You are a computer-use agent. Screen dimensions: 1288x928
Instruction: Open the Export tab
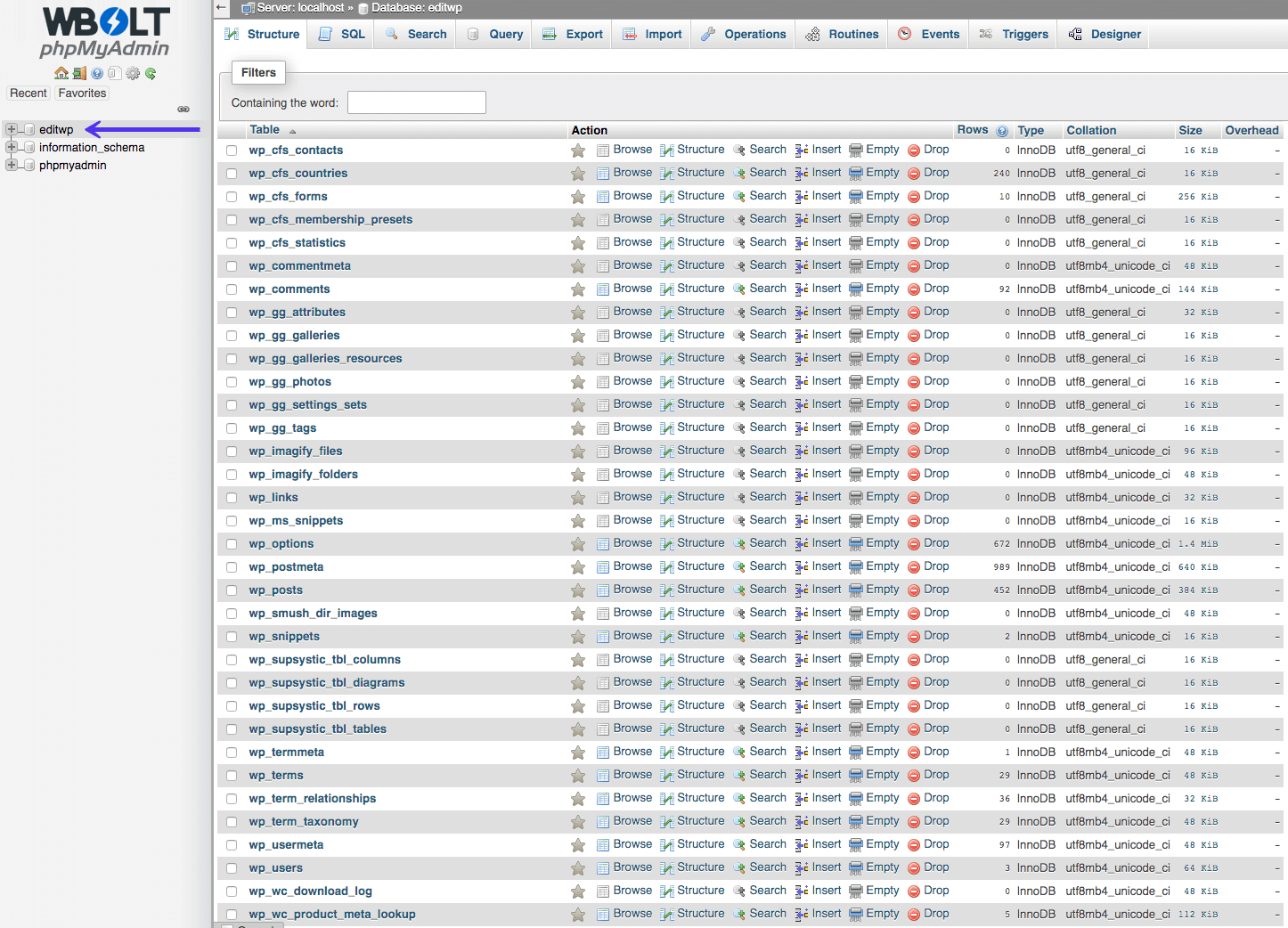573,35
